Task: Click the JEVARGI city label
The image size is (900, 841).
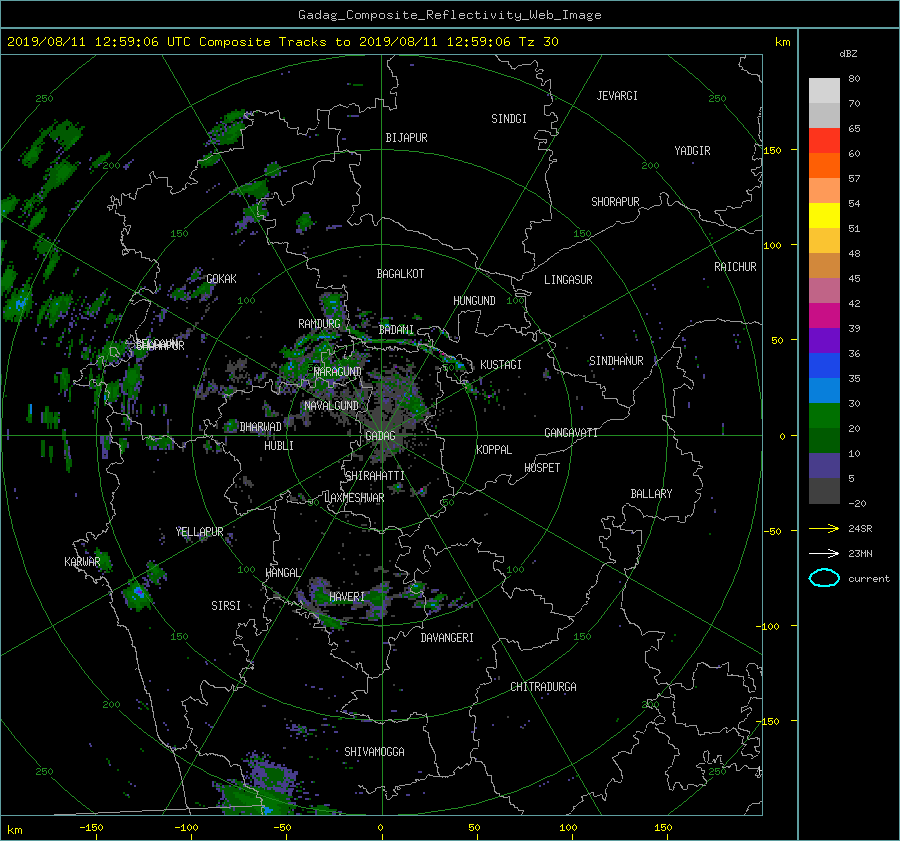Action: [x=617, y=96]
